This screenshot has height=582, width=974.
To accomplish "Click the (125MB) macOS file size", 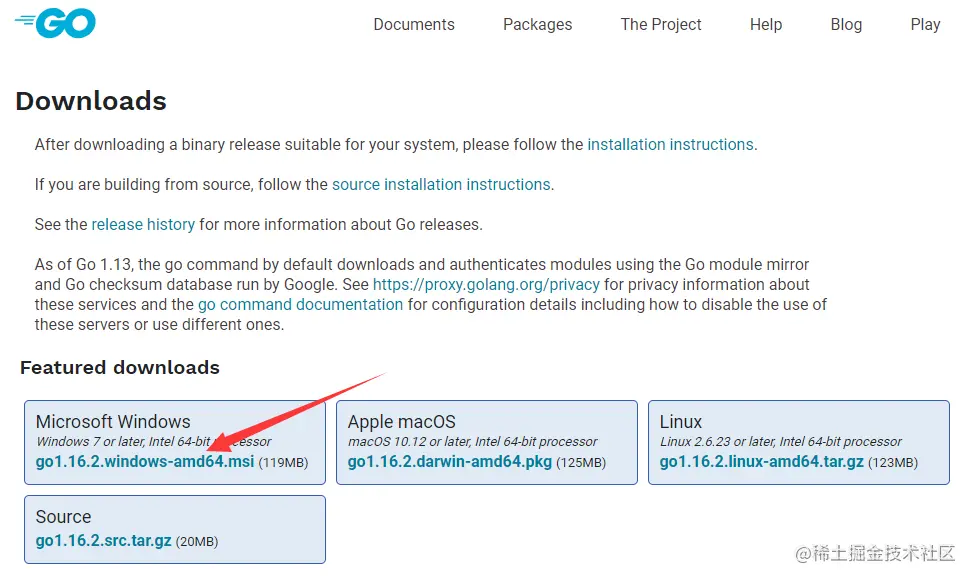I will [581, 463].
